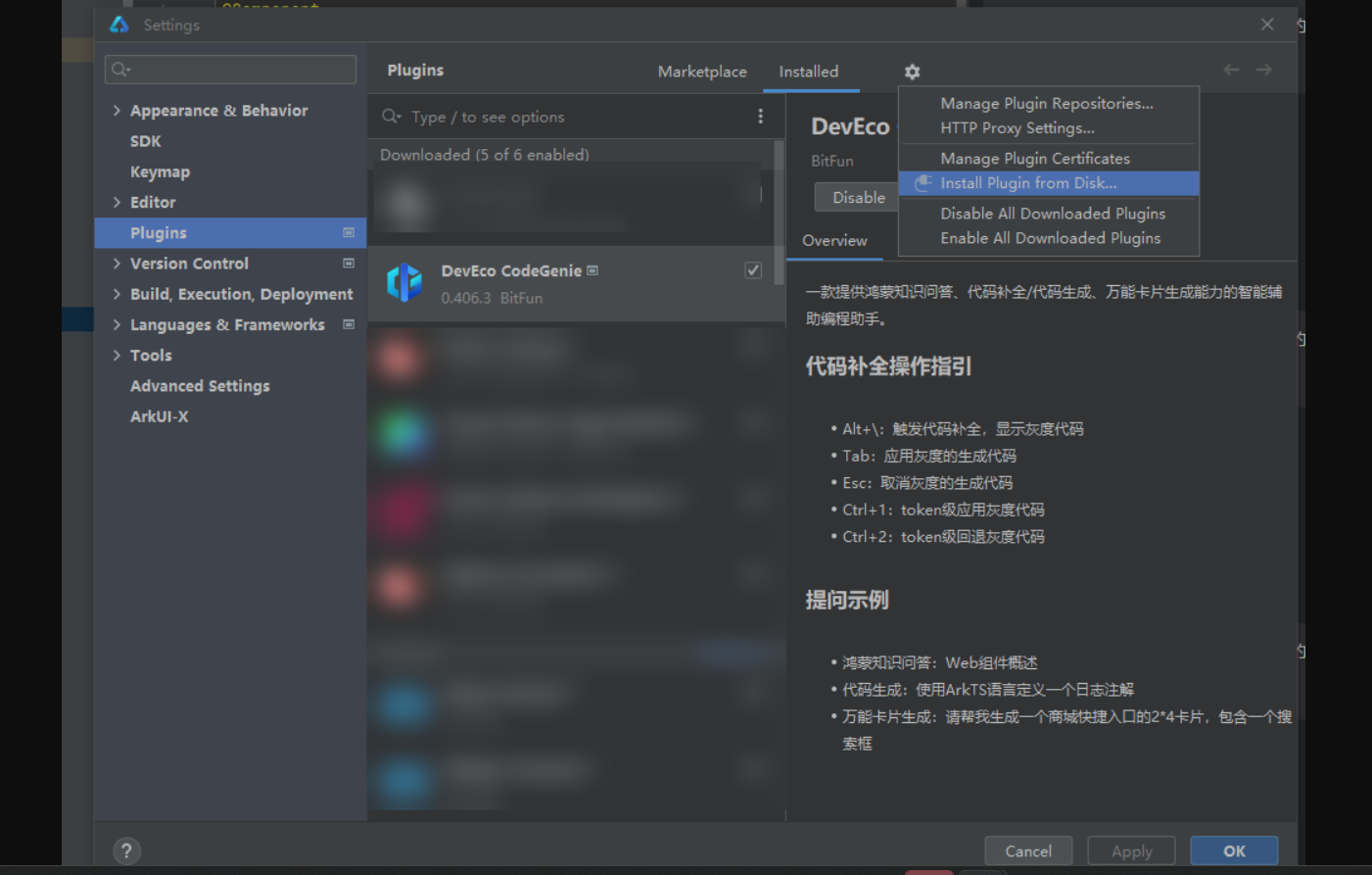Confirm settings with OK button
The image size is (1372, 875).
[1234, 851]
